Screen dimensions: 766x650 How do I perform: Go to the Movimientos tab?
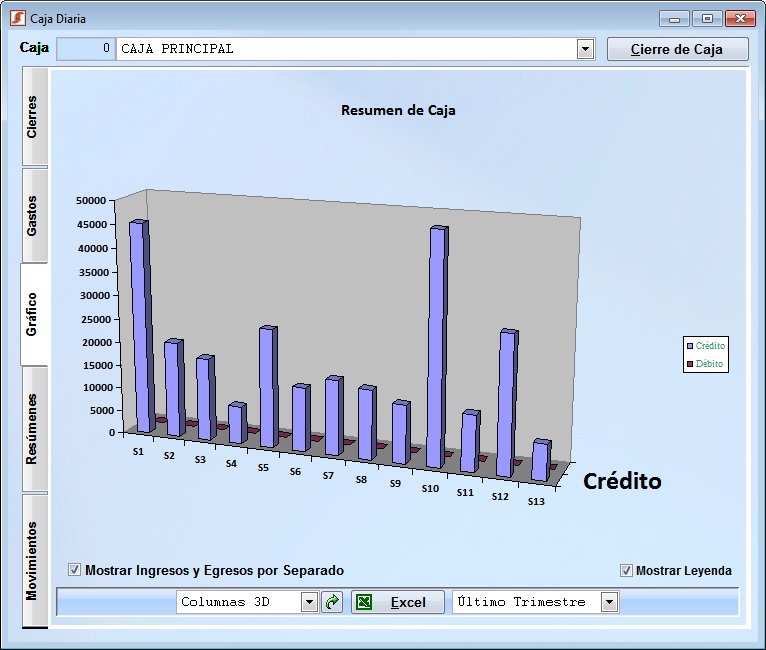coord(33,560)
